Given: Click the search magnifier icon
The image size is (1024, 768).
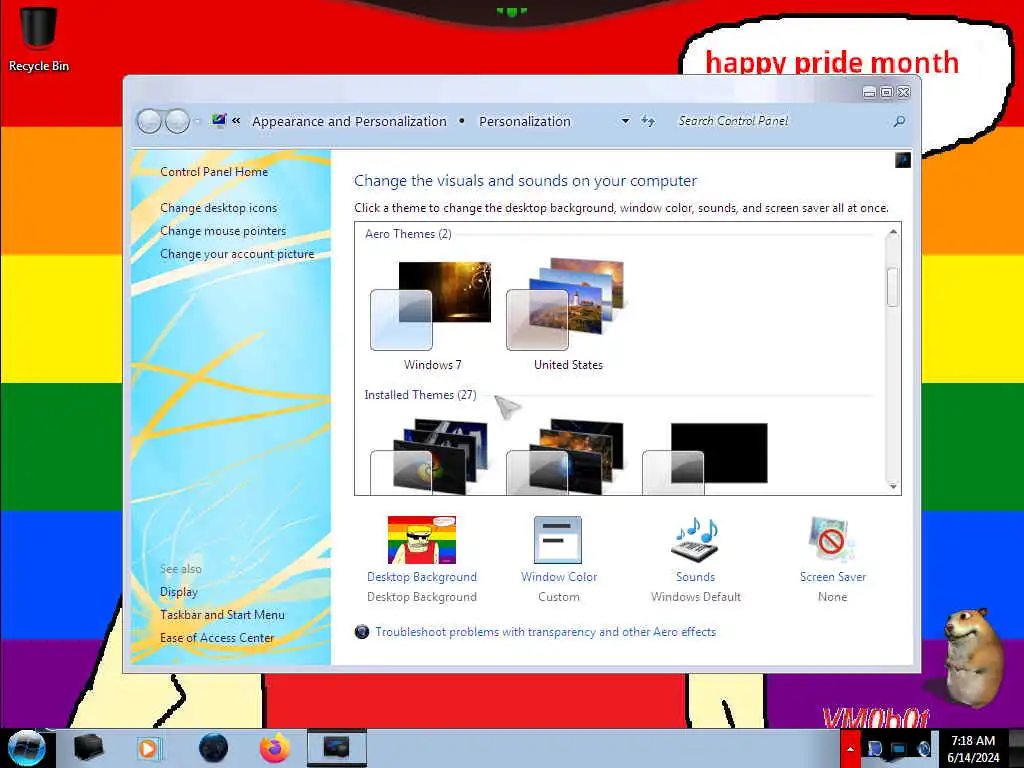Looking at the screenshot, I should tap(899, 121).
